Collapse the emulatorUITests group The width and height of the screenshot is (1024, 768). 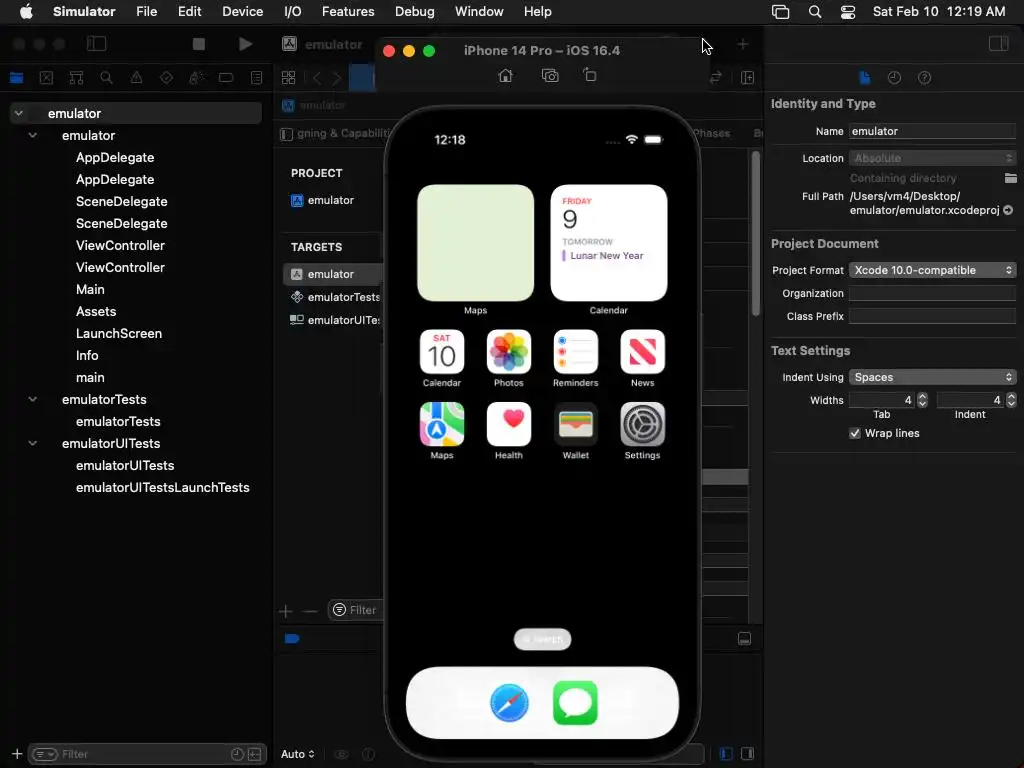pos(33,443)
